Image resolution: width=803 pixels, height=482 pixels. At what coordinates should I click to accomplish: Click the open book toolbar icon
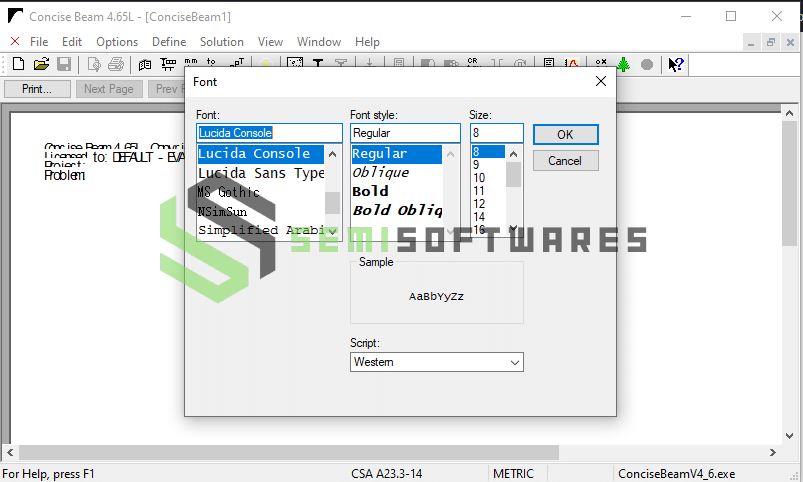pyautogui.click(x=145, y=64)
